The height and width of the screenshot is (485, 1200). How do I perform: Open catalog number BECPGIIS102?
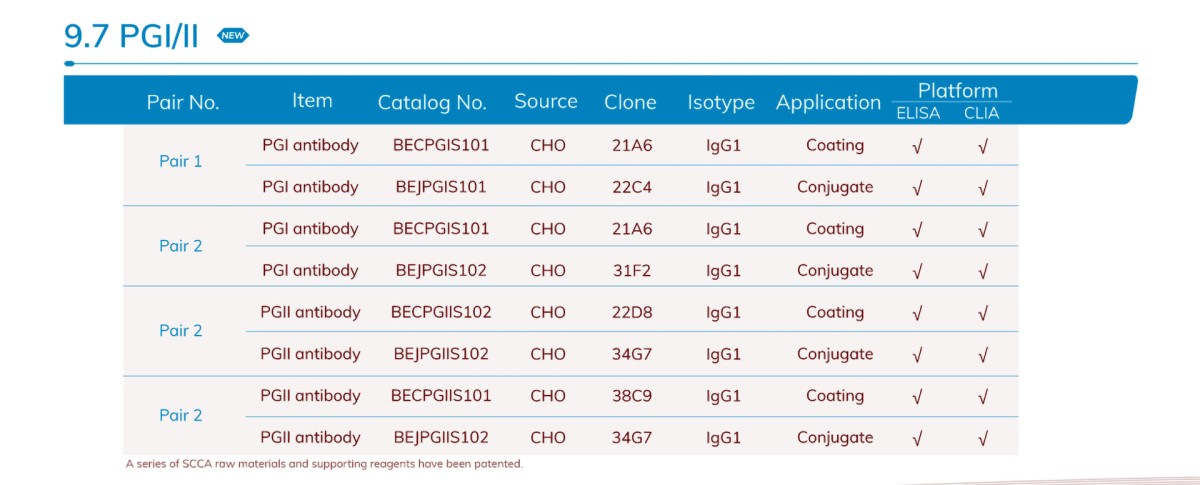point(441,312)
